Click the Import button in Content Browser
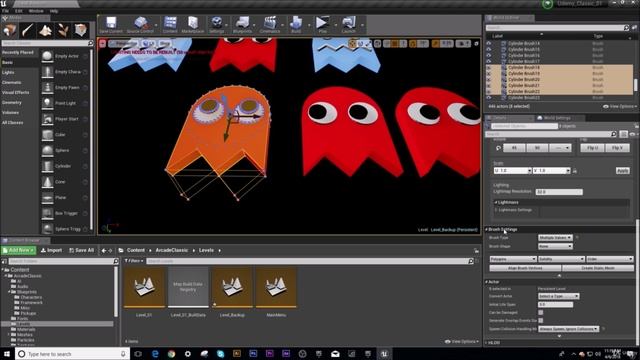The height and width of the screenshot is (360, 640). pyautogui.click(x=51, y=250)
